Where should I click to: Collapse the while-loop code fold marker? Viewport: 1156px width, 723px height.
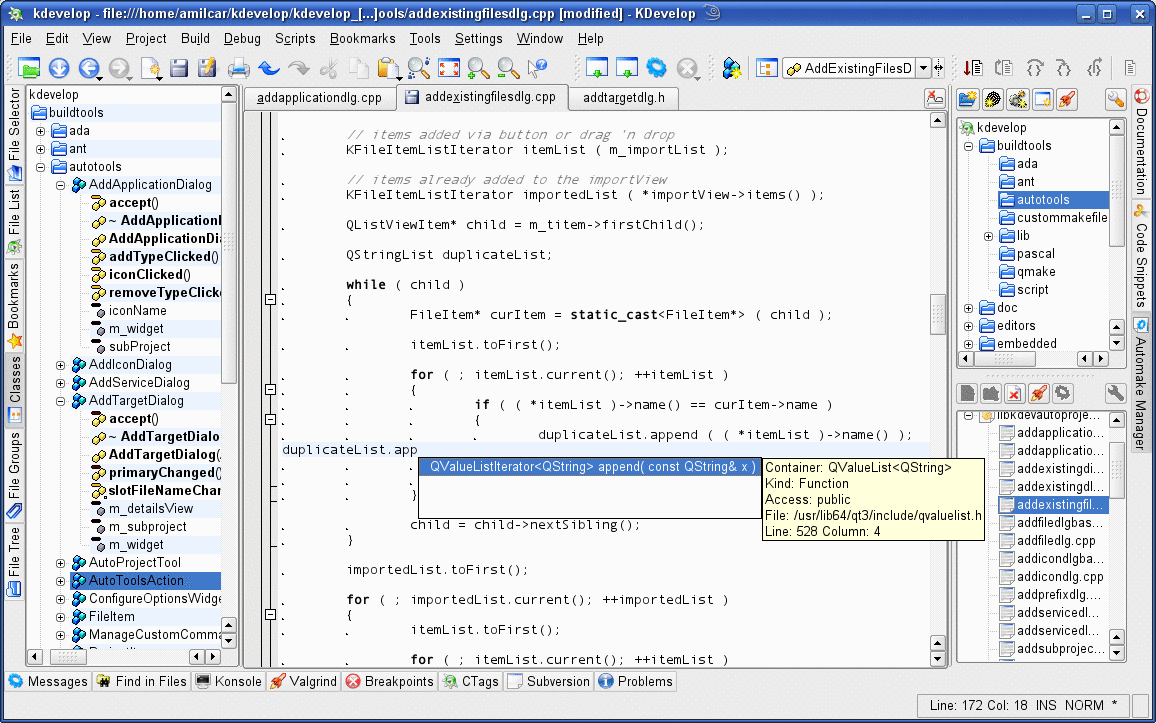click(269, 299)
